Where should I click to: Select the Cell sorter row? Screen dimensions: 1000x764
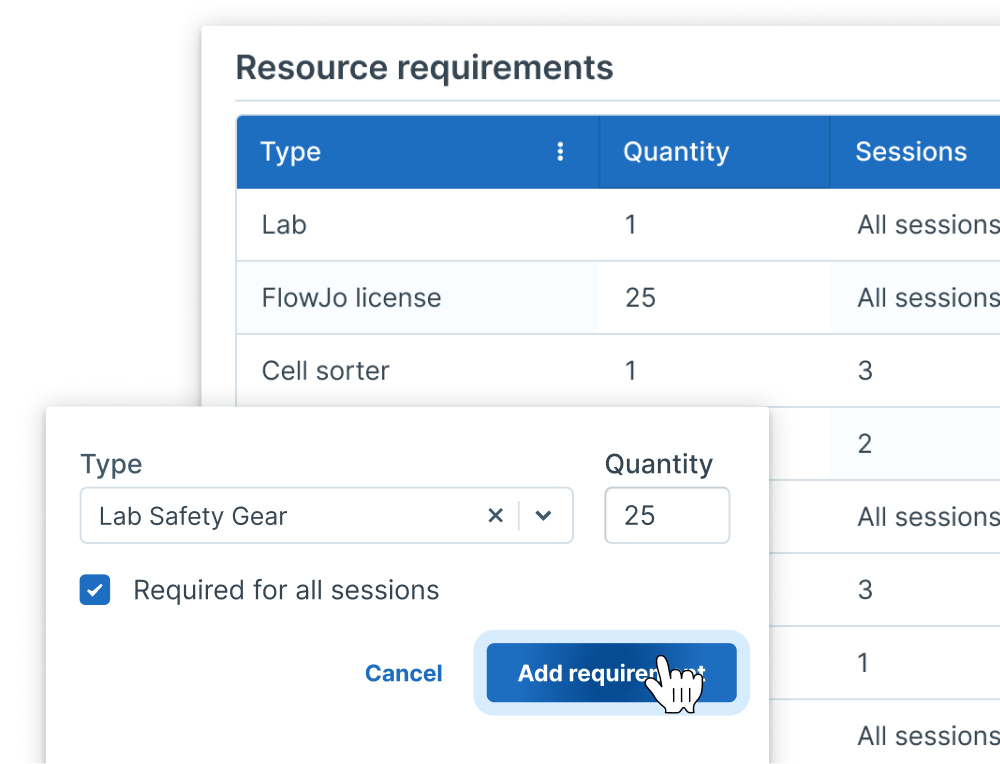[x=325, y=371]
